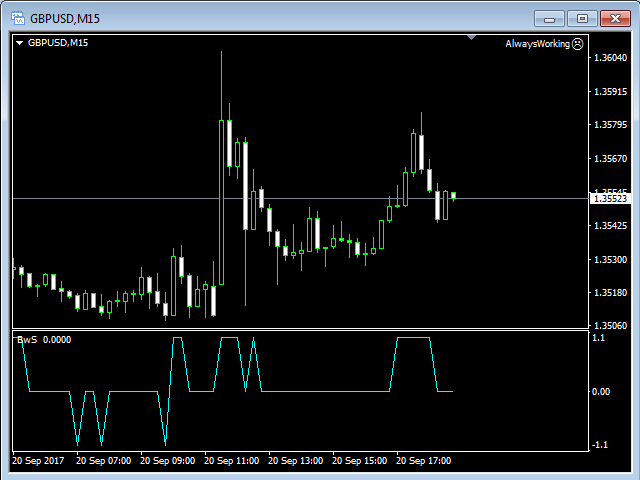Open the GBPUSD,M15 one-click trading arrow
Image resolution: width=640 pixels, height=480 pixels.
point(20,43)
